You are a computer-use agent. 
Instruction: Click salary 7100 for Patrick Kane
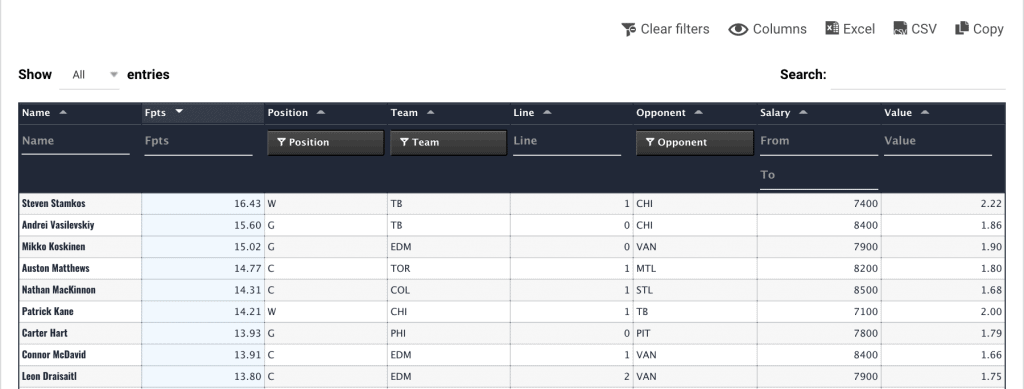[865, 311]
